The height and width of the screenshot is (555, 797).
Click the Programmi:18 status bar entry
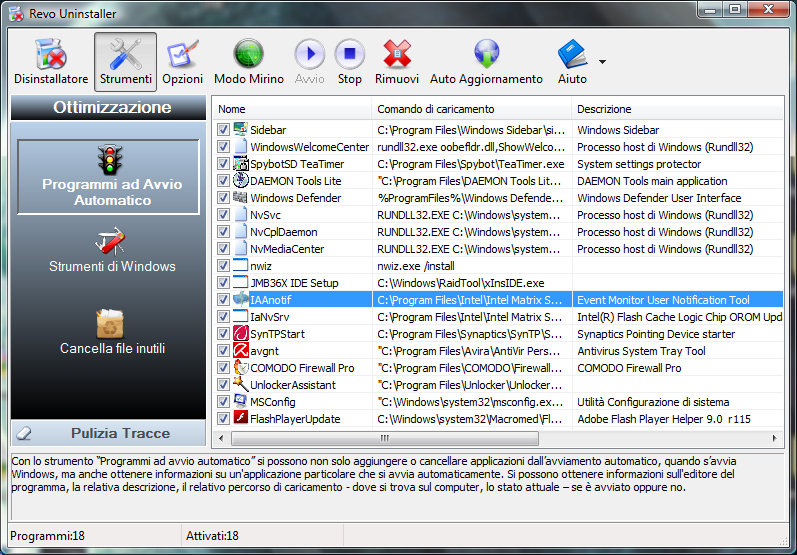tap(48, 536)
